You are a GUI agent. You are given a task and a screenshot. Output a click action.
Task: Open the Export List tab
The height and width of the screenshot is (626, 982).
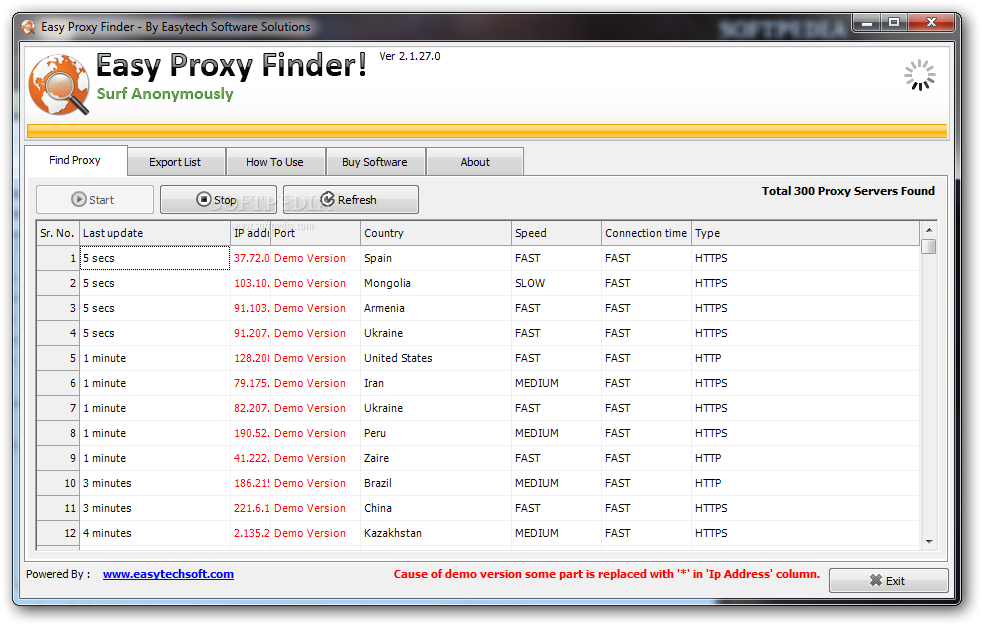click(176, 162)
